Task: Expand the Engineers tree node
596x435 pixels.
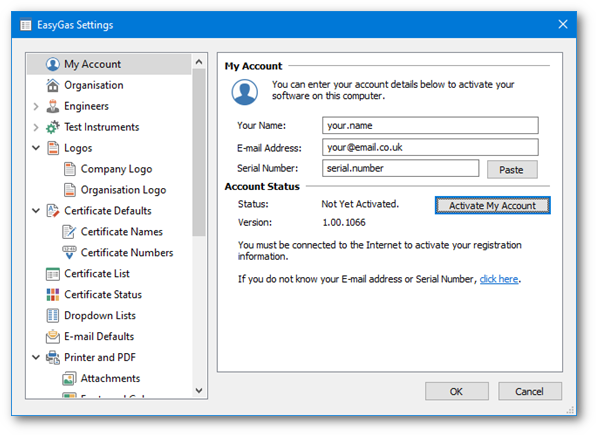Action: 36,106
